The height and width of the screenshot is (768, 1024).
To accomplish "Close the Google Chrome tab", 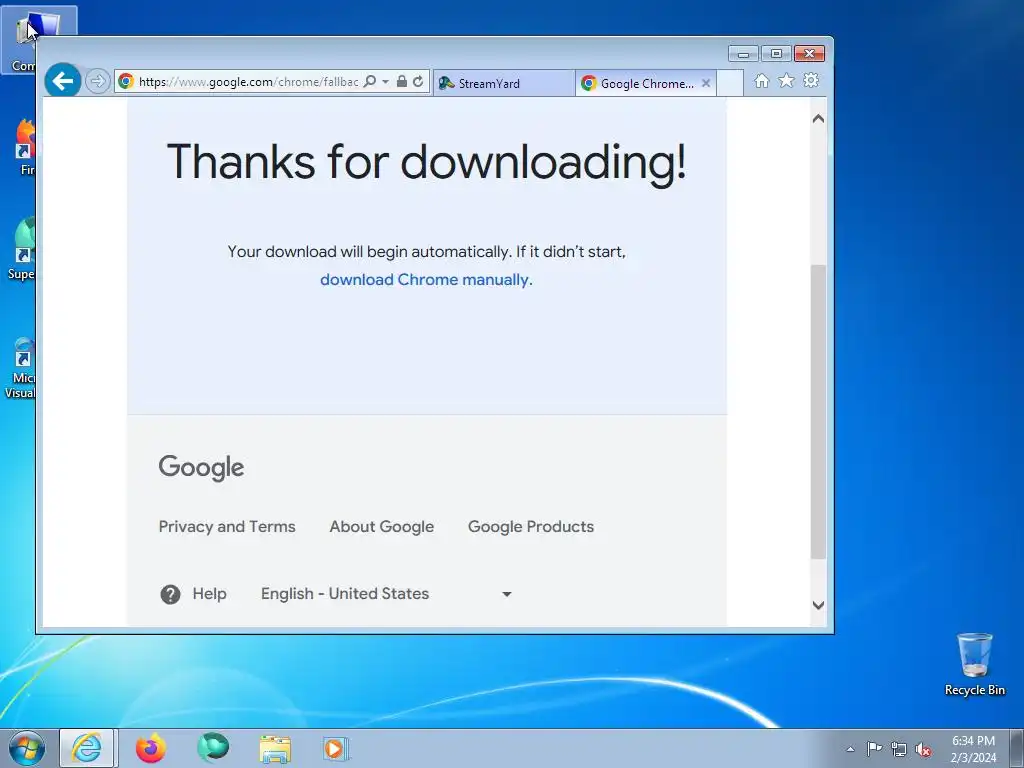I will (706, 84).
